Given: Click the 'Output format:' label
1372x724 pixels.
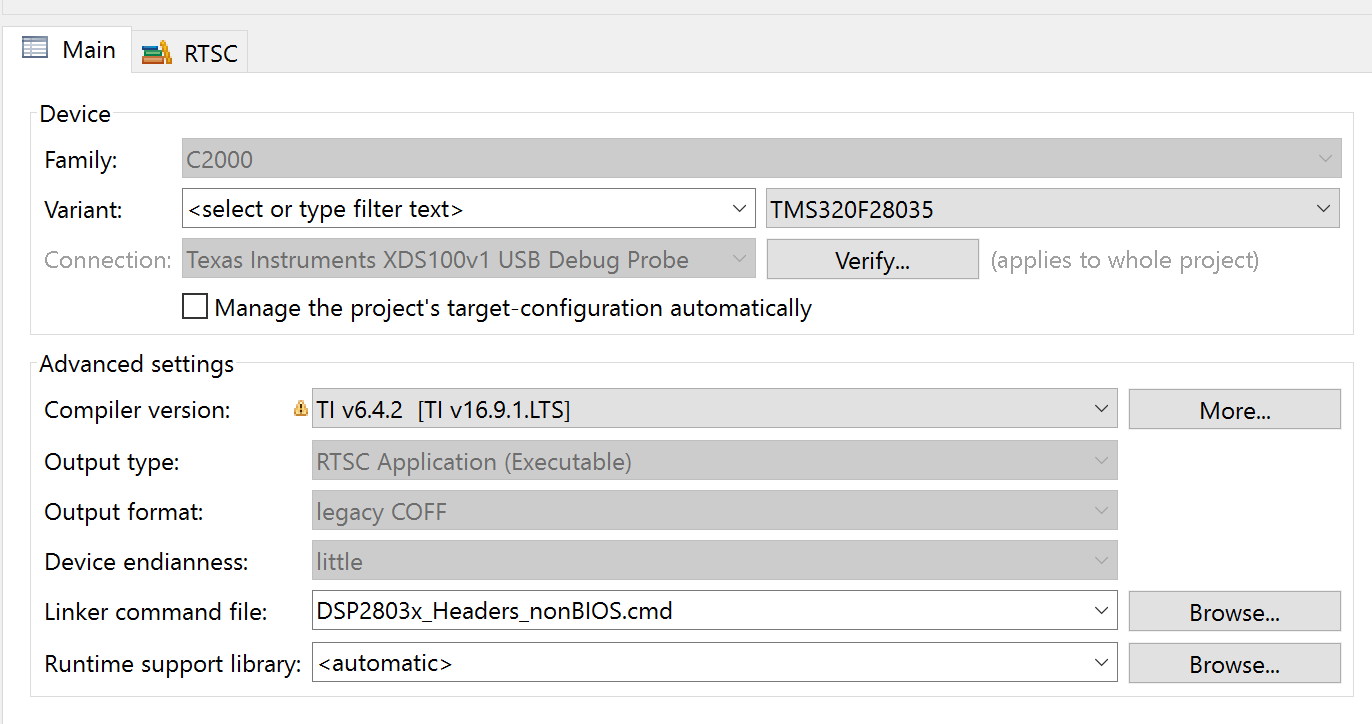Looking at the screenshot, I should pos(124,512).
